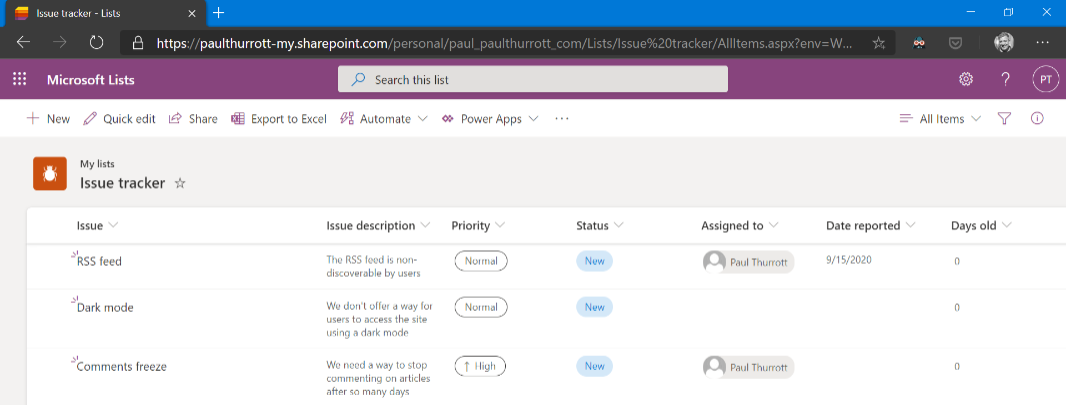Open the All Items view switcher
1066x405 pixels.
click(x=940, y=119)
